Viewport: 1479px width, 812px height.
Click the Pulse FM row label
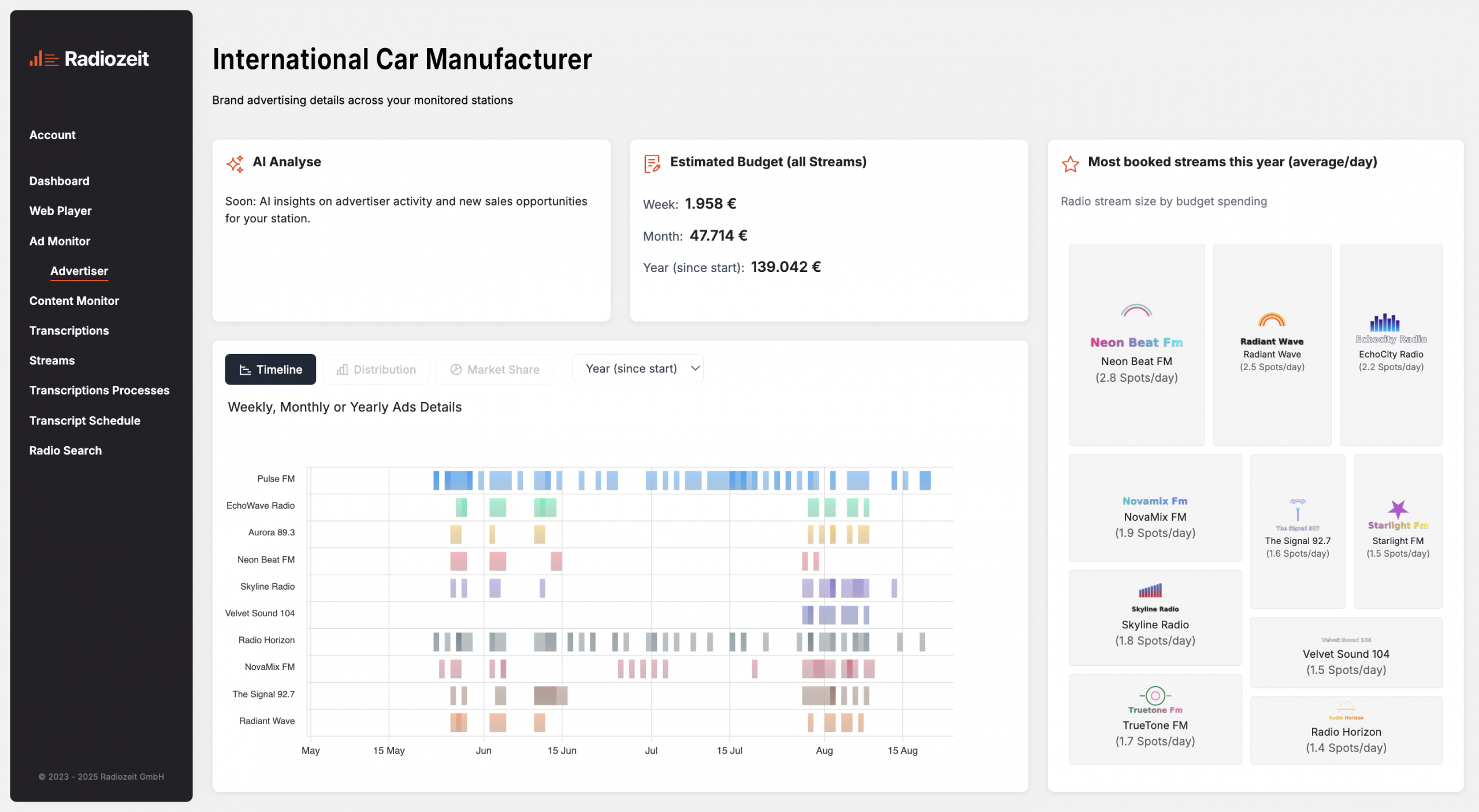pyautogui.click(x=276, y=479)
